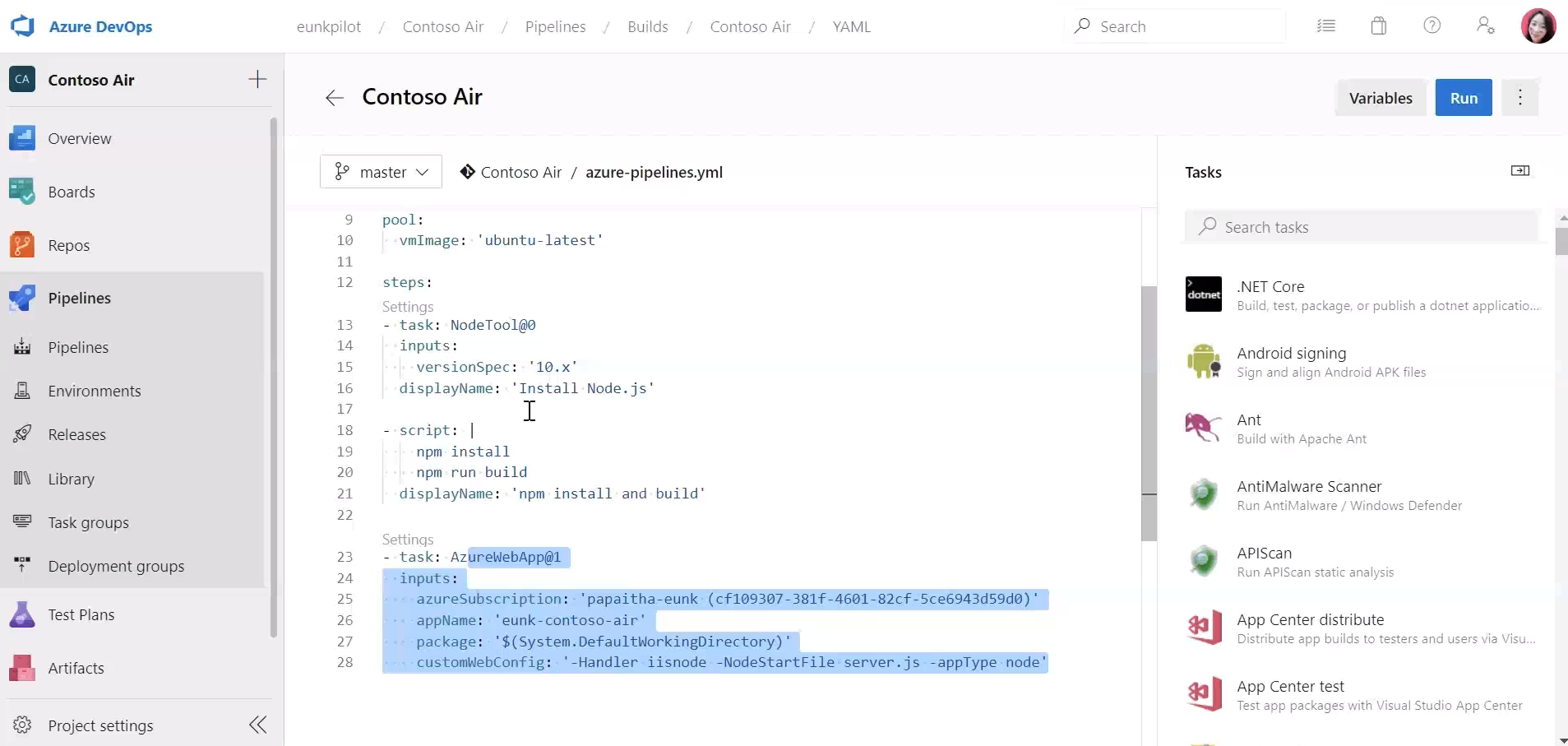Click the Releases rocket icon
This screenshot has height=746, width=1568.
(x=22, y=433)
